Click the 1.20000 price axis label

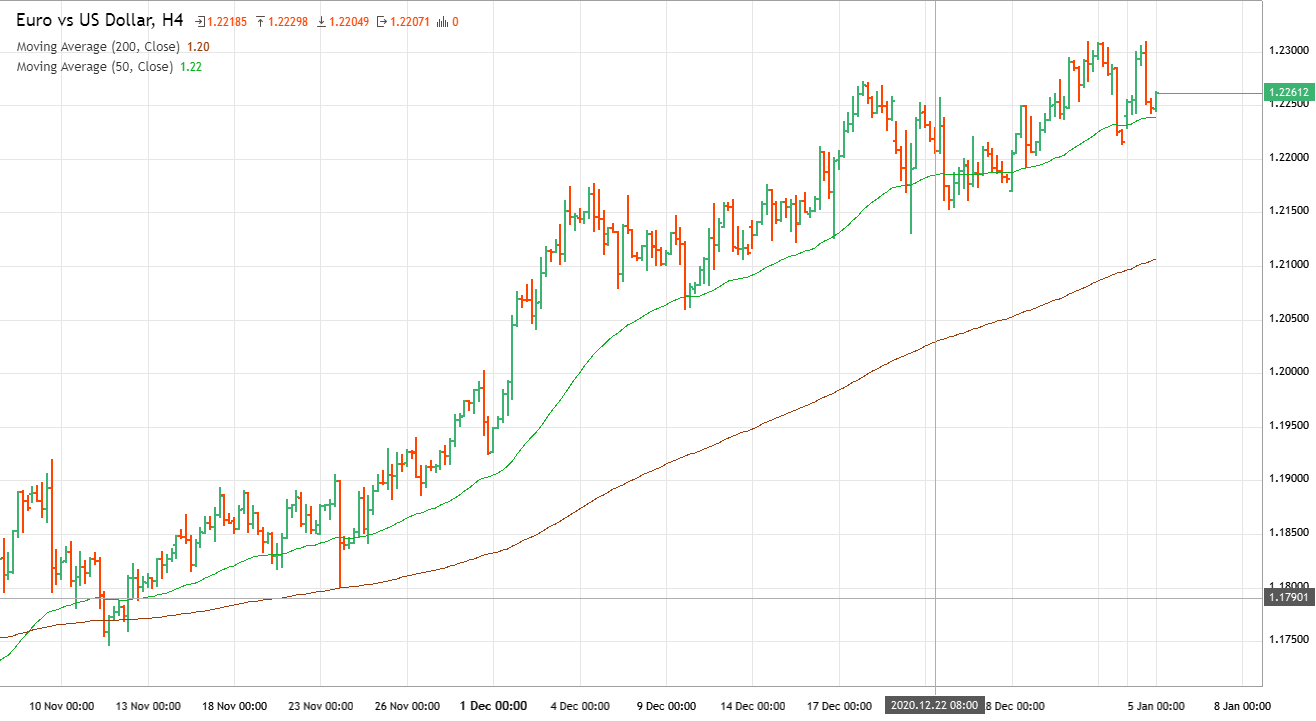pos(1287,372)
